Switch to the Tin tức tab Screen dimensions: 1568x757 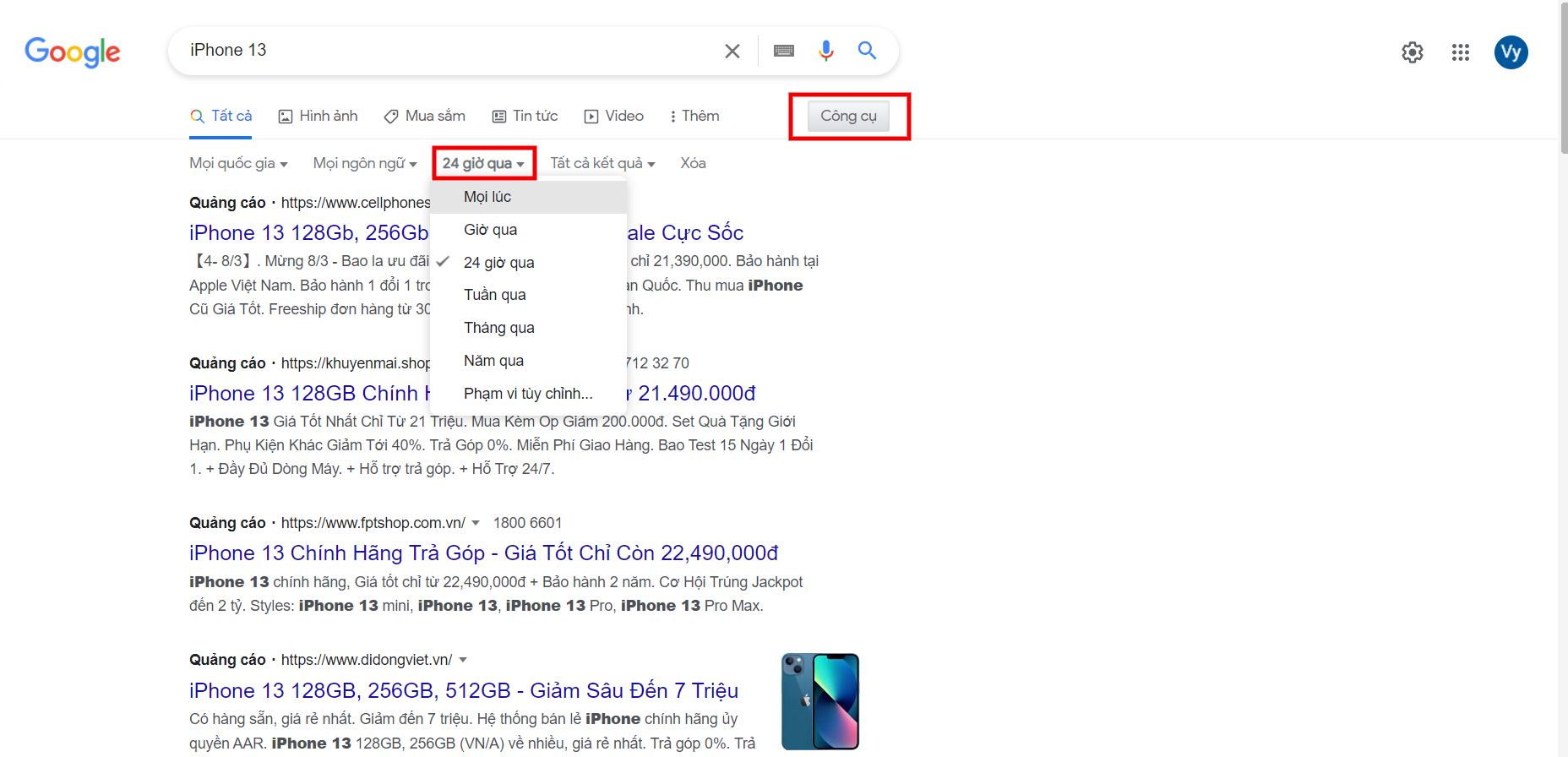click(525, 116)
